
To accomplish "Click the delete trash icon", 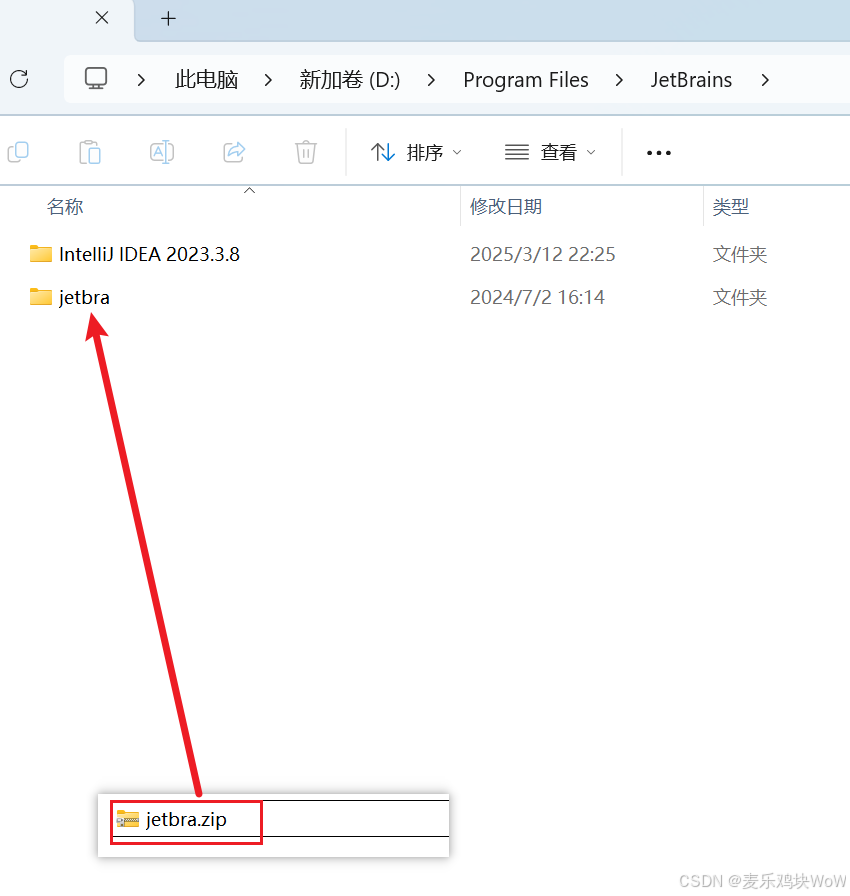I will (306, 152).
